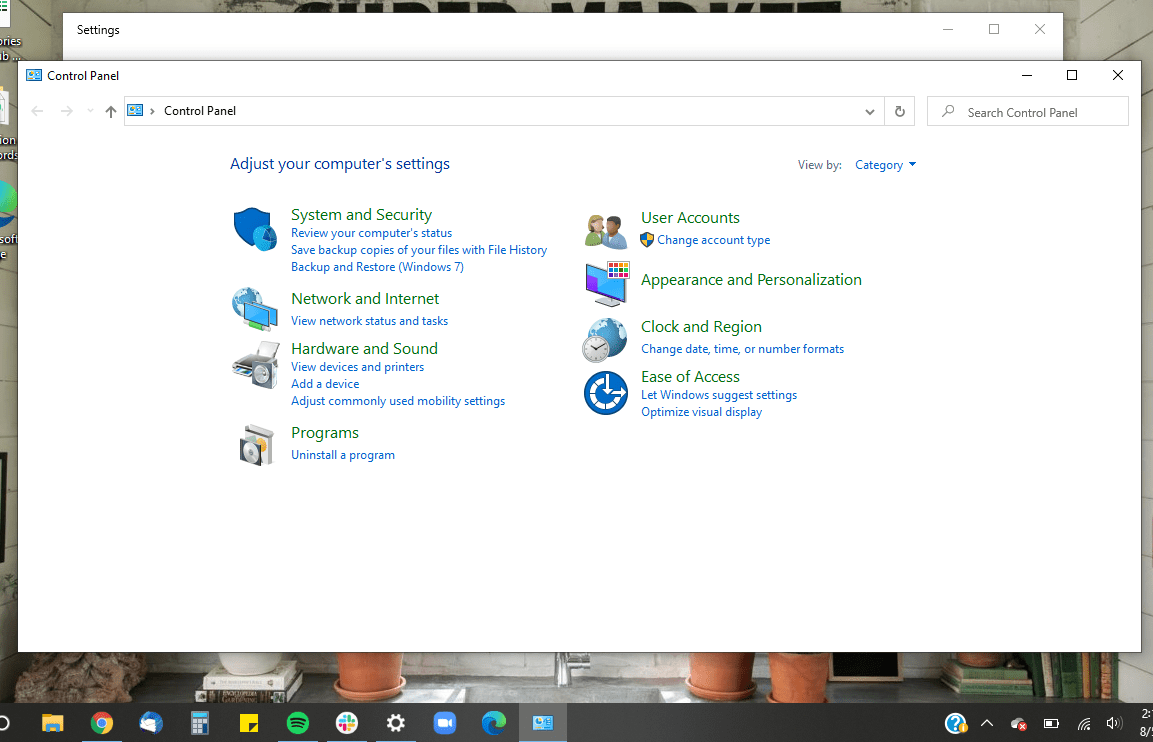Click the Hardware and Sound printer icon
This screenshot has width=1153, height=742.
[x=255, y=364]
